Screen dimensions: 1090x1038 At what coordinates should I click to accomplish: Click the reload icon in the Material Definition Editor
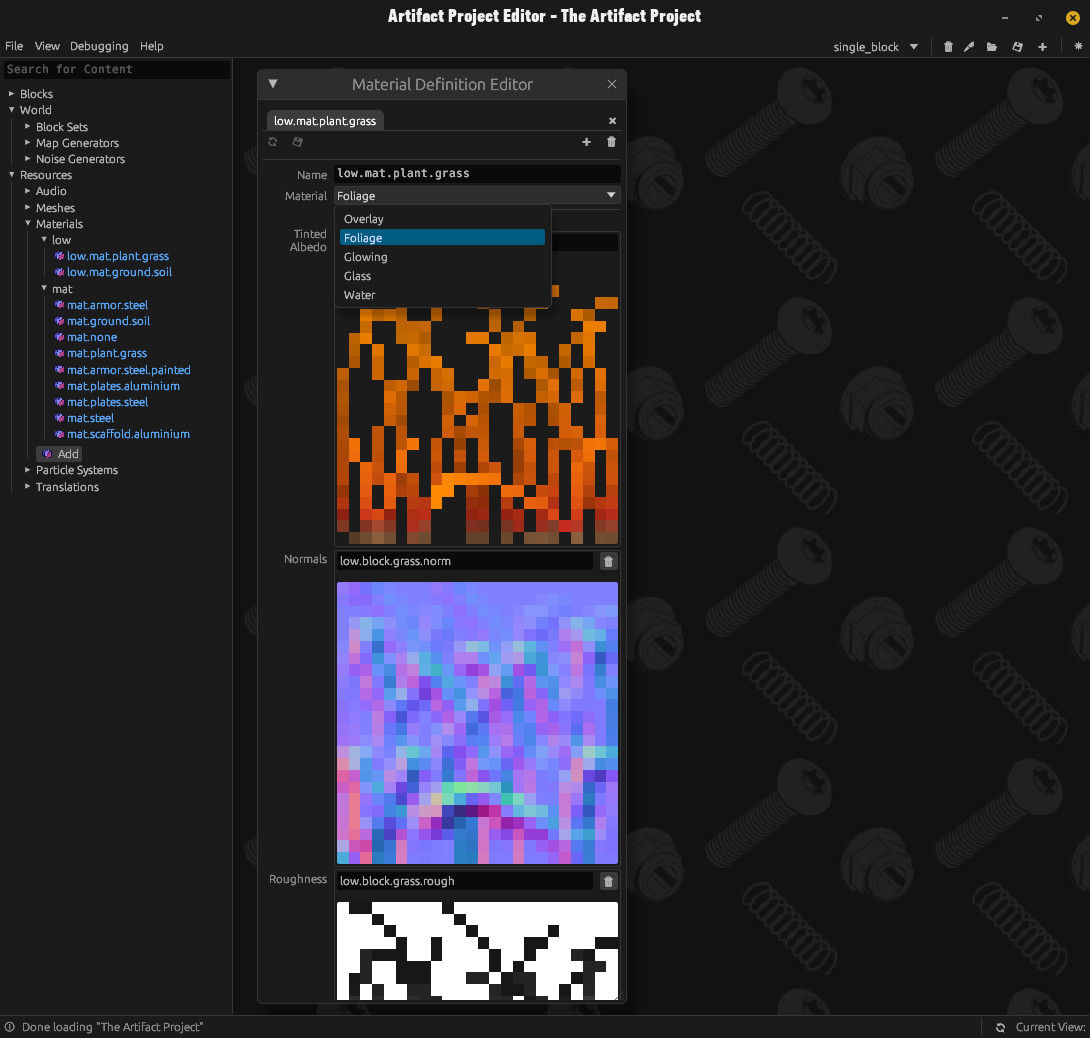pos(273,142)
